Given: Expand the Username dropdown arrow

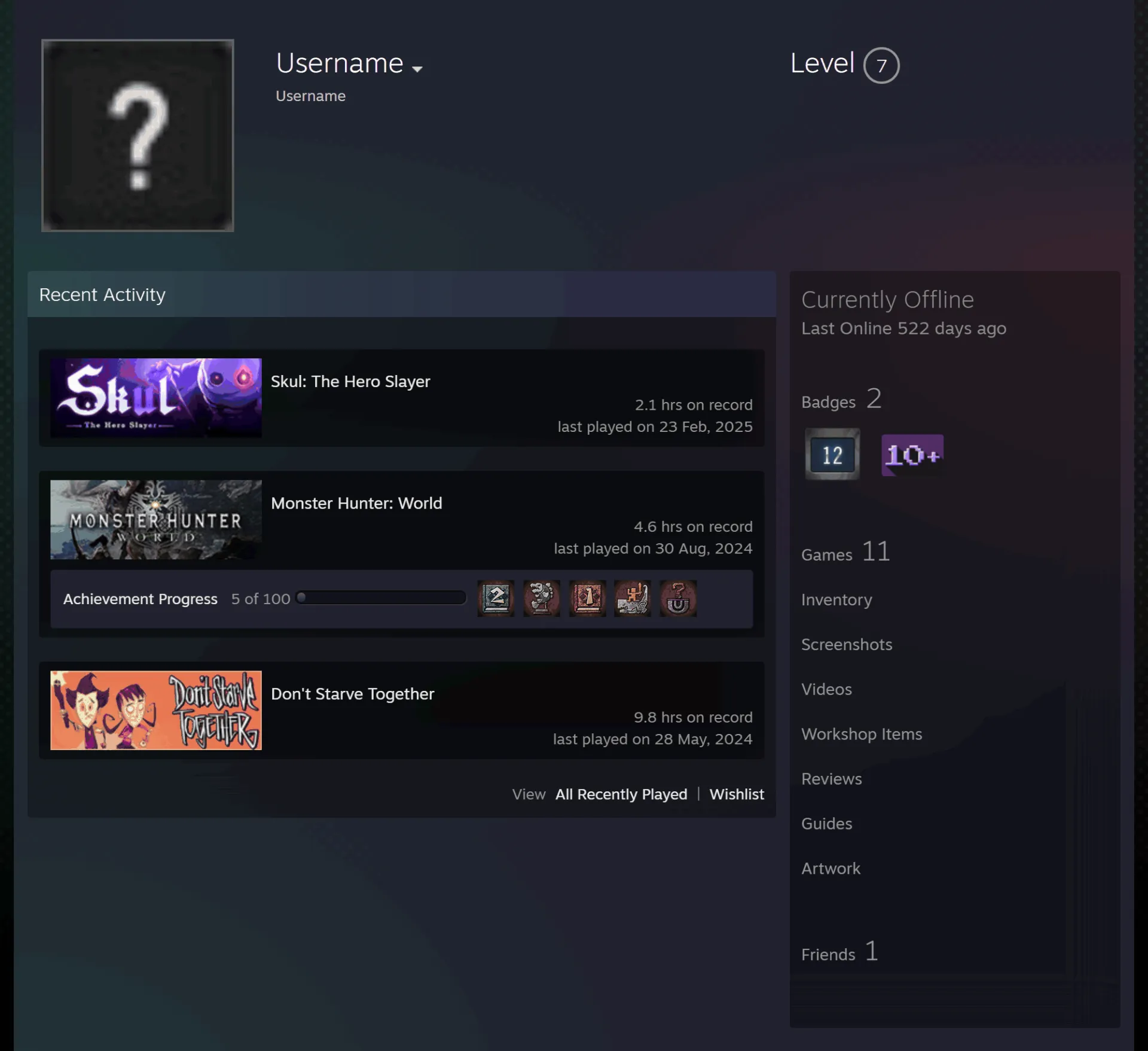Looking at the screenshot, I should 417,69.
